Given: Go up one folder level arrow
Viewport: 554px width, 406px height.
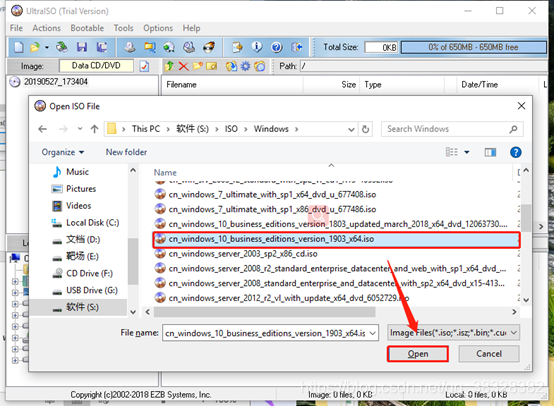Looking at the screenshot, I should (x=94, y=129).
